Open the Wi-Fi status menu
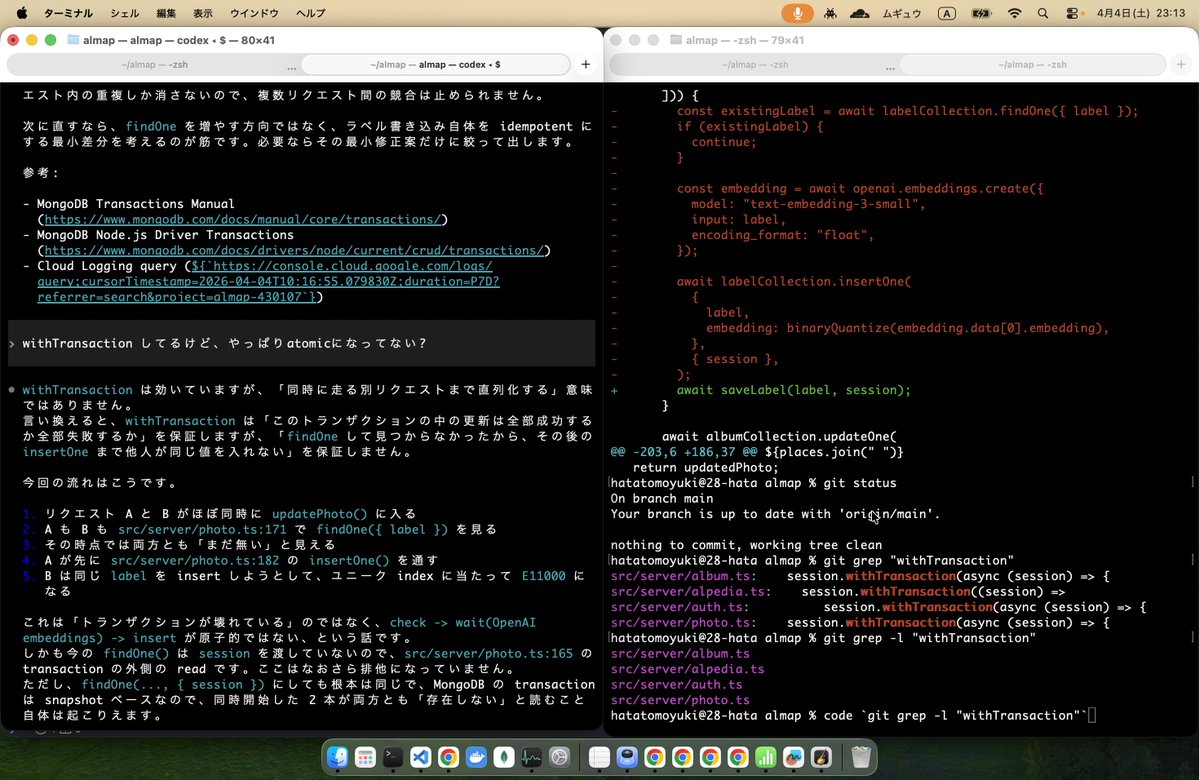 point(1015,13)
